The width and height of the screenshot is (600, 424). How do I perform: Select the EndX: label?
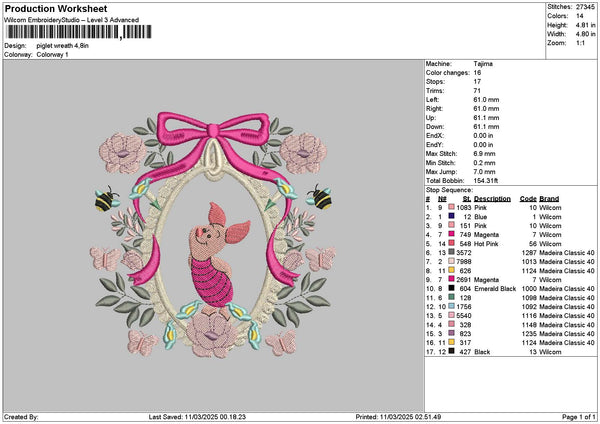coord(434,136)
